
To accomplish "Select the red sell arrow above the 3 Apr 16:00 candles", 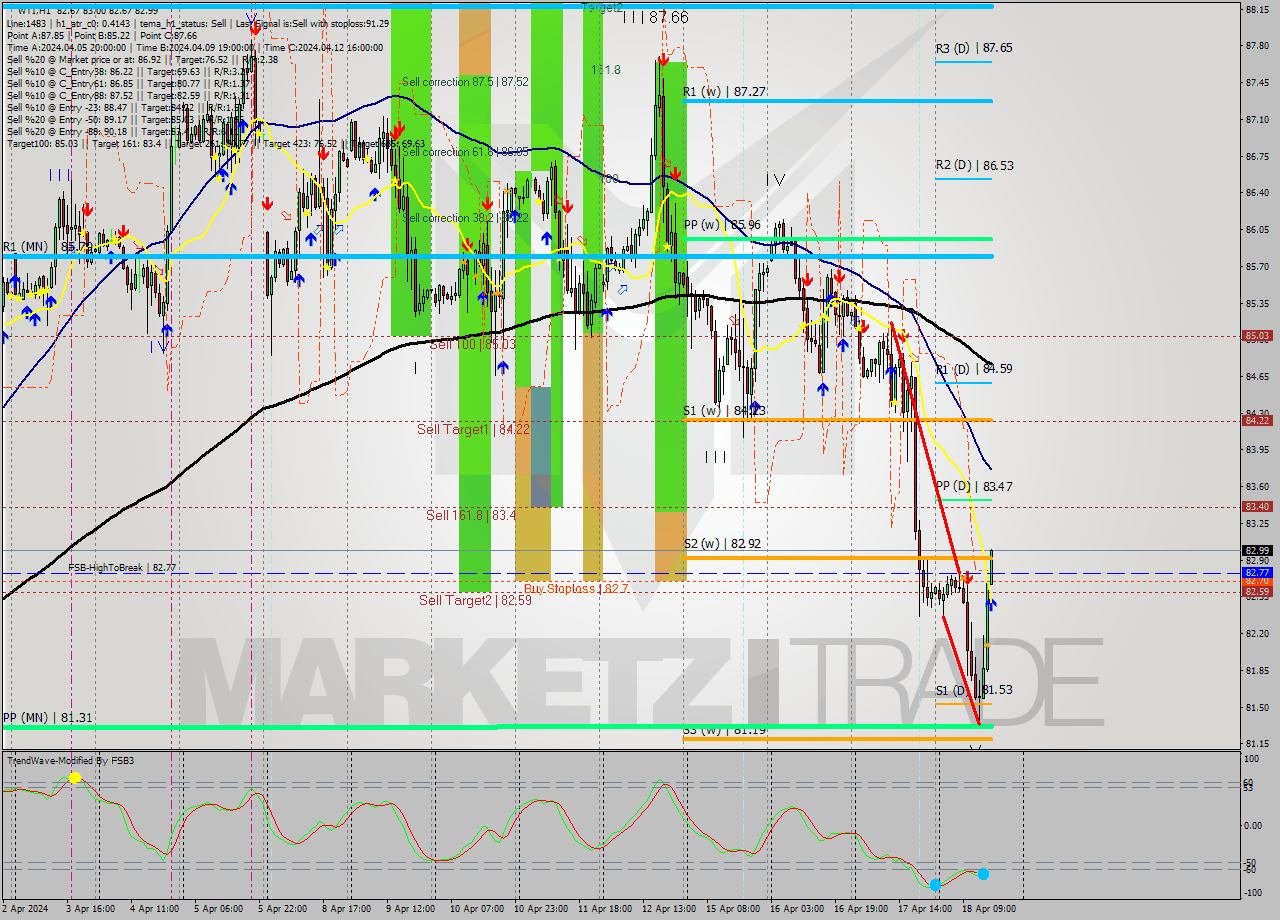I will click(x=88, y=209).
